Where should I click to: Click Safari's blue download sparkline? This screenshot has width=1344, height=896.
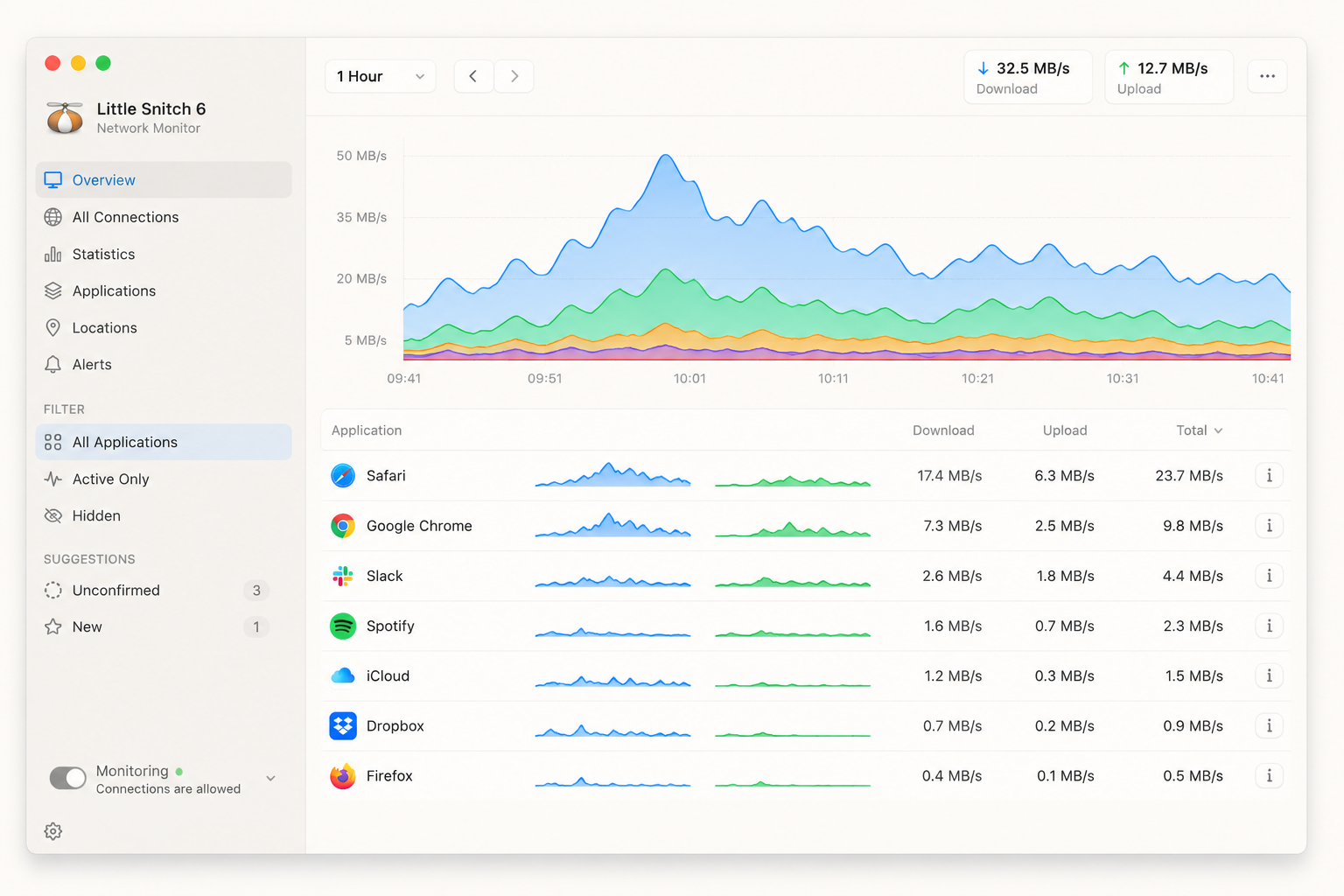pyautogui.click(x=612, y=475)
